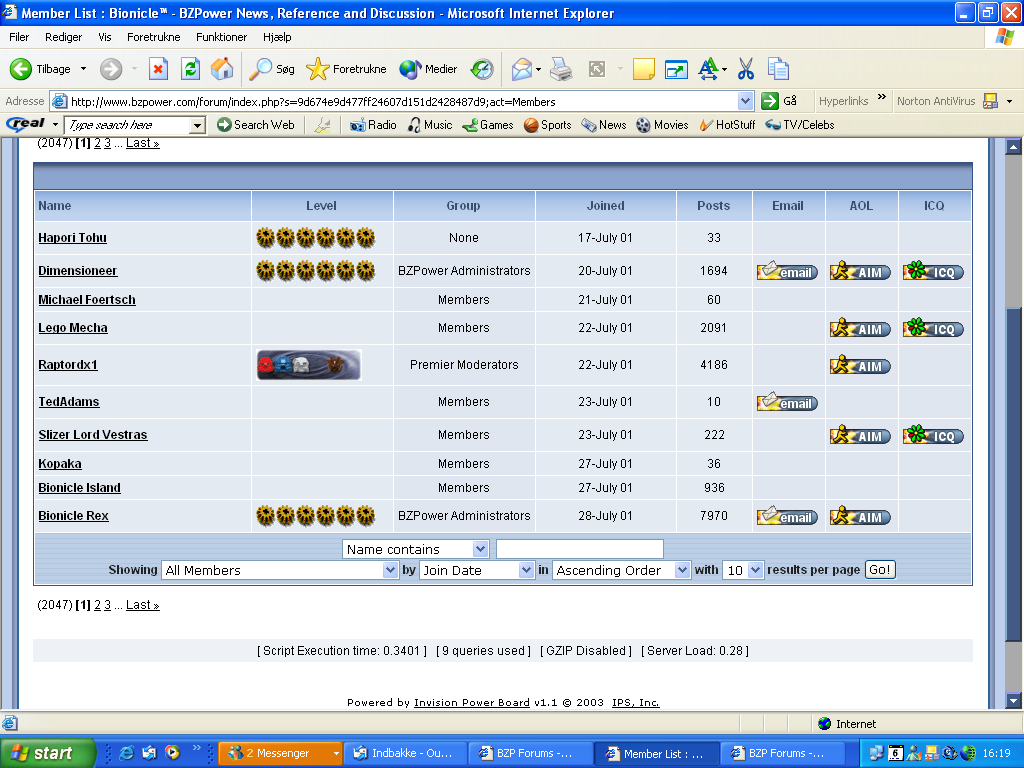Open Invision Power Board footer link

click(472, 703)
